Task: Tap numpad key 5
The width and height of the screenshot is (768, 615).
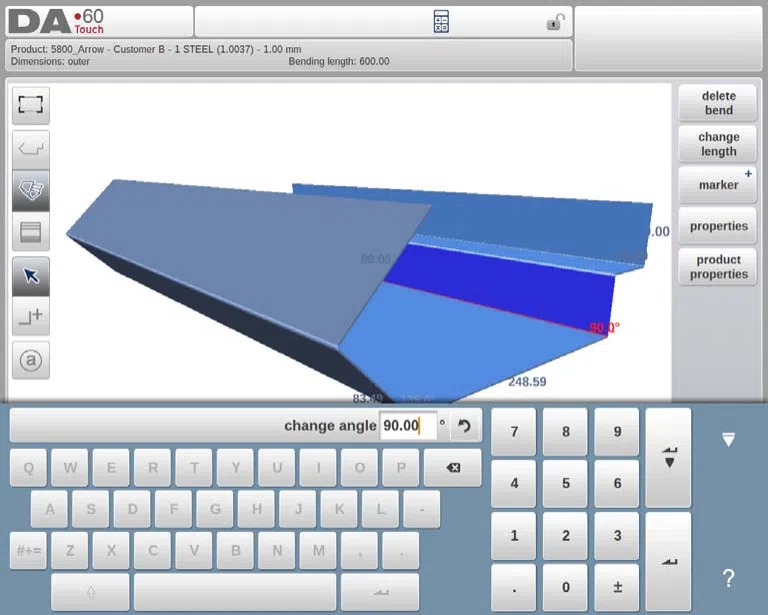Action: pos(565,484)
